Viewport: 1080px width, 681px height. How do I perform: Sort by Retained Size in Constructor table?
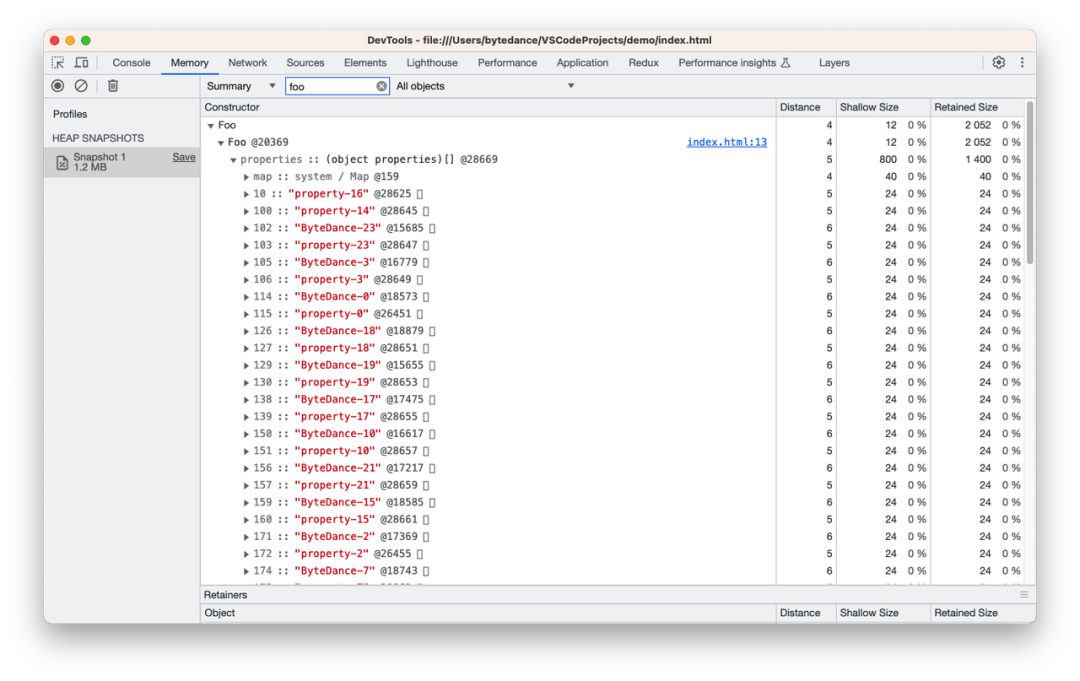(977, 107)
